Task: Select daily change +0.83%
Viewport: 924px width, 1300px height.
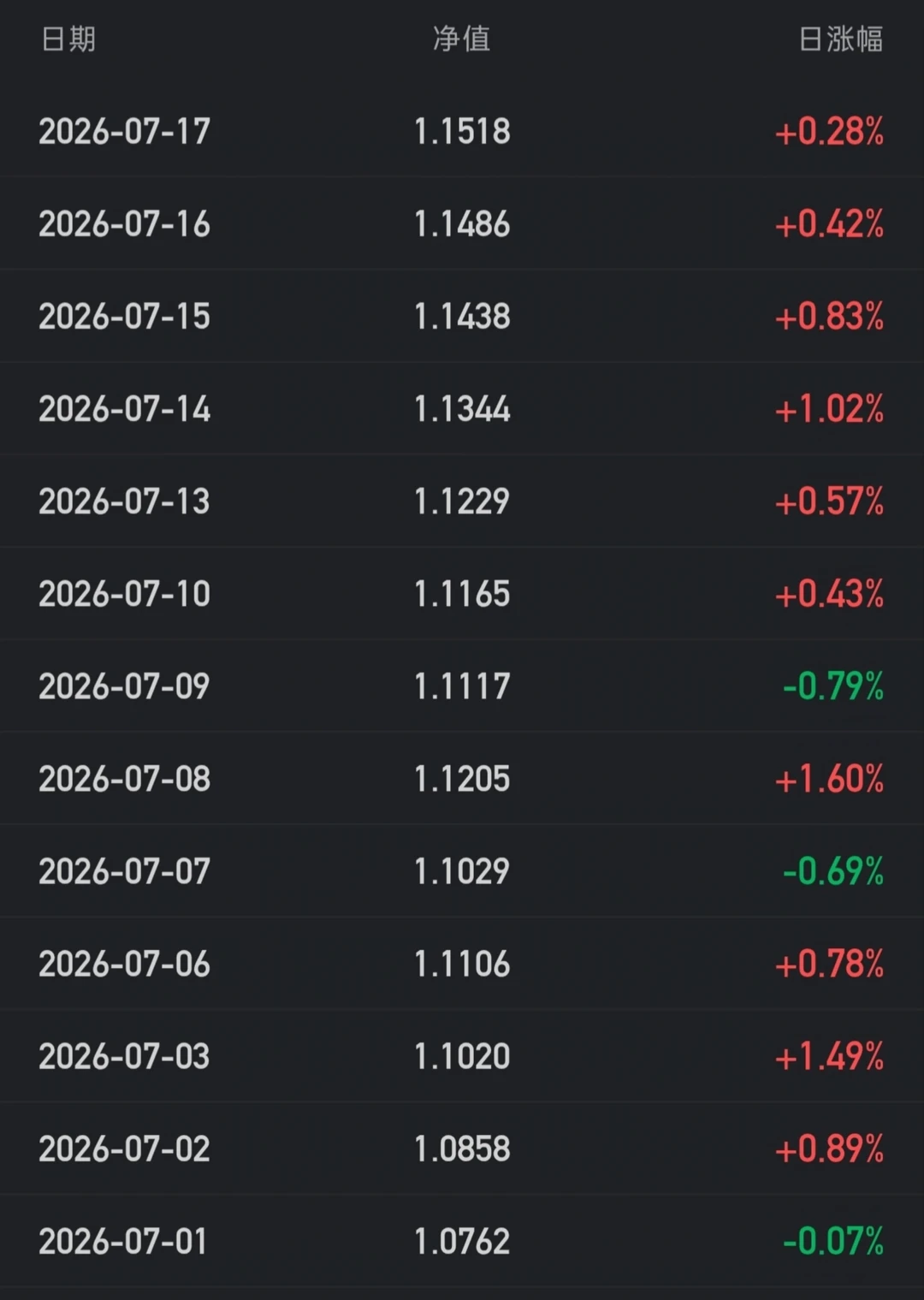Action: coord(829,317)
